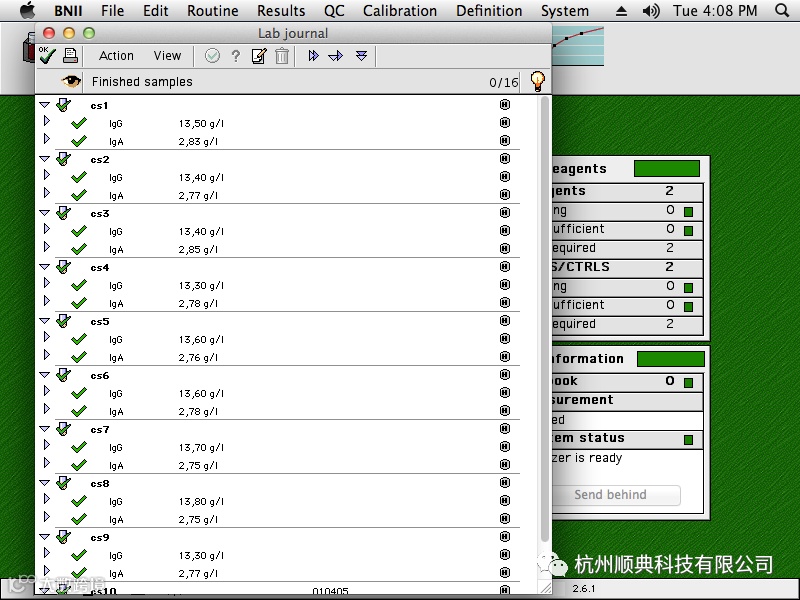Click the status icon on cs5 row

click(x=505, y=320)
